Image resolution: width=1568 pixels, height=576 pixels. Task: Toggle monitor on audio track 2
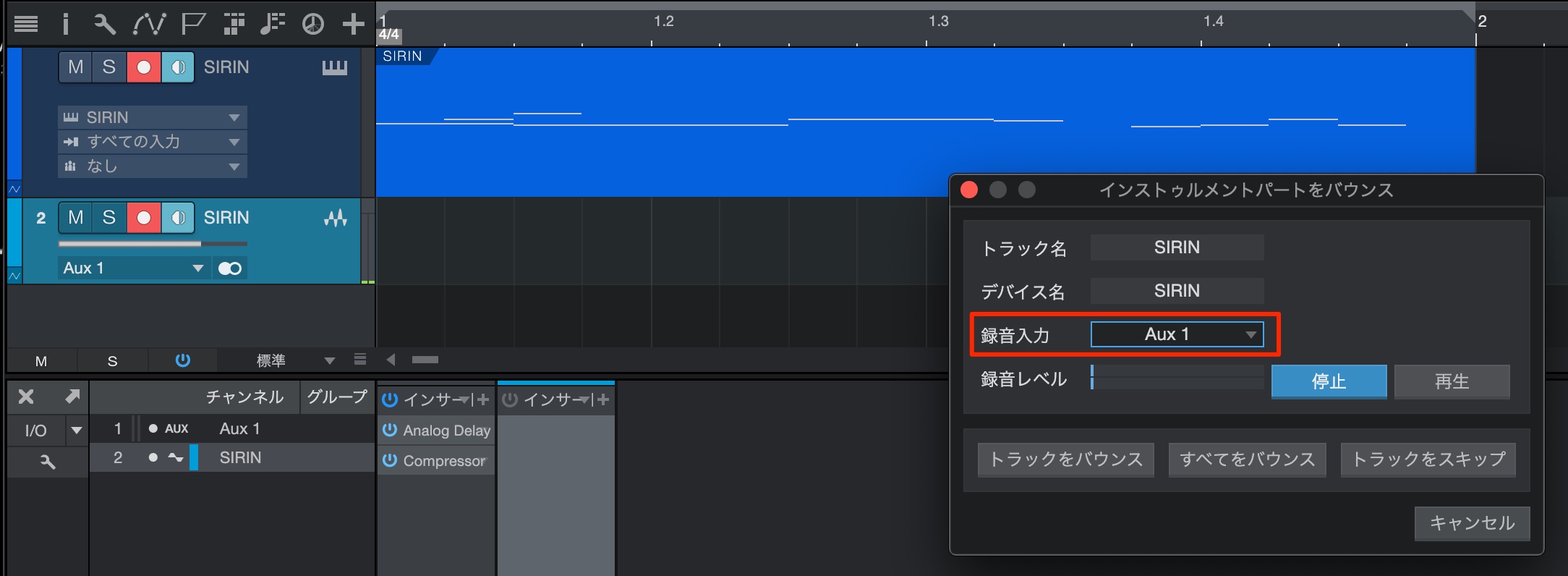tap(177, 218)
